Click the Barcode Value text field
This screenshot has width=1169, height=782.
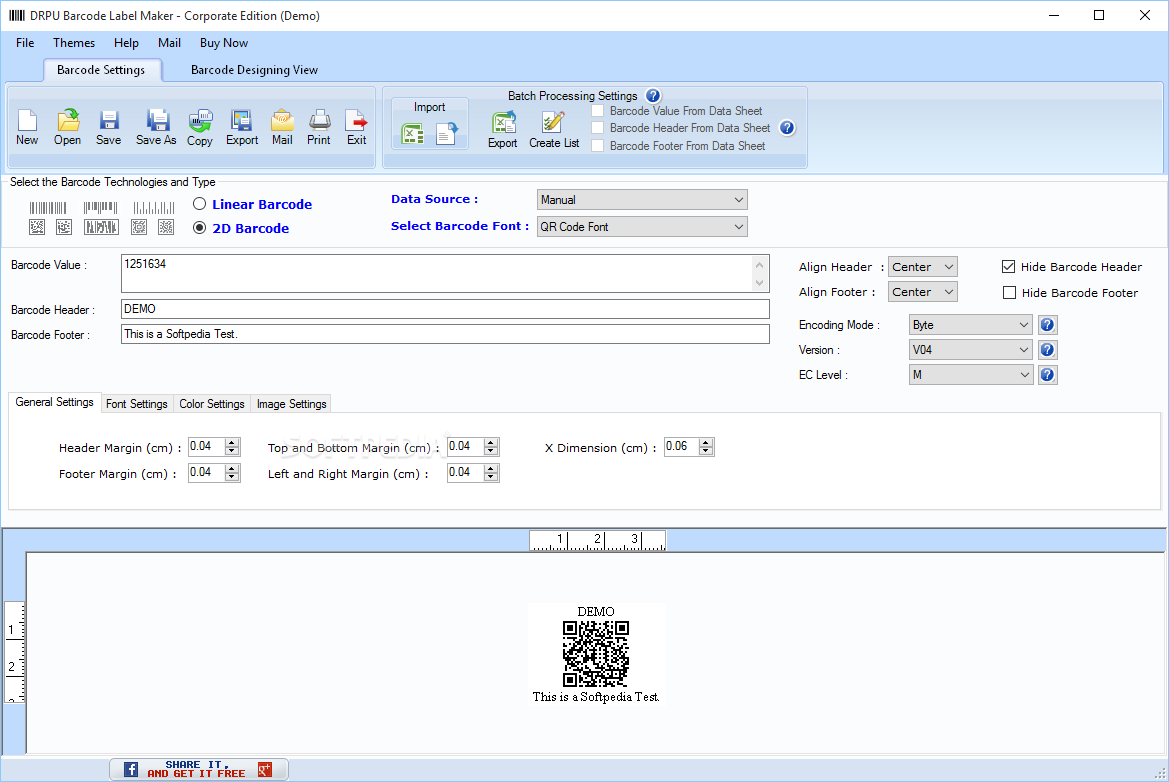click(445, 274)
